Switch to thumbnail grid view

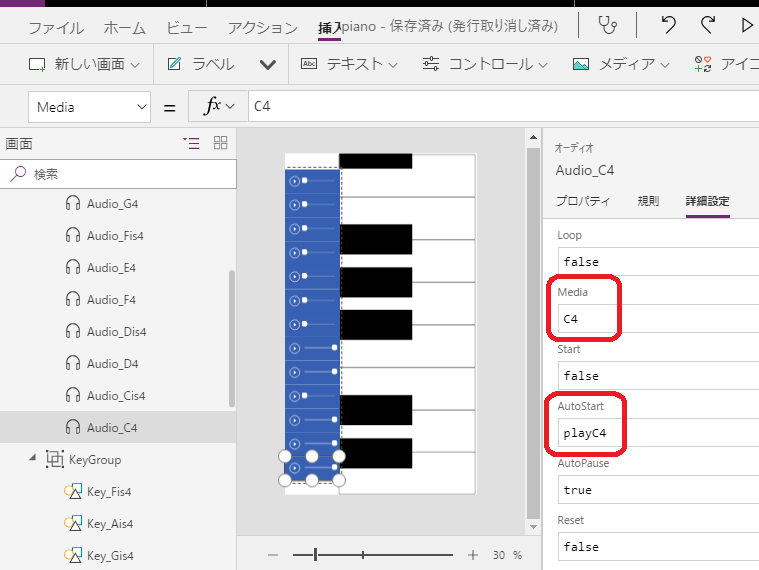click(x=220, y=142)
